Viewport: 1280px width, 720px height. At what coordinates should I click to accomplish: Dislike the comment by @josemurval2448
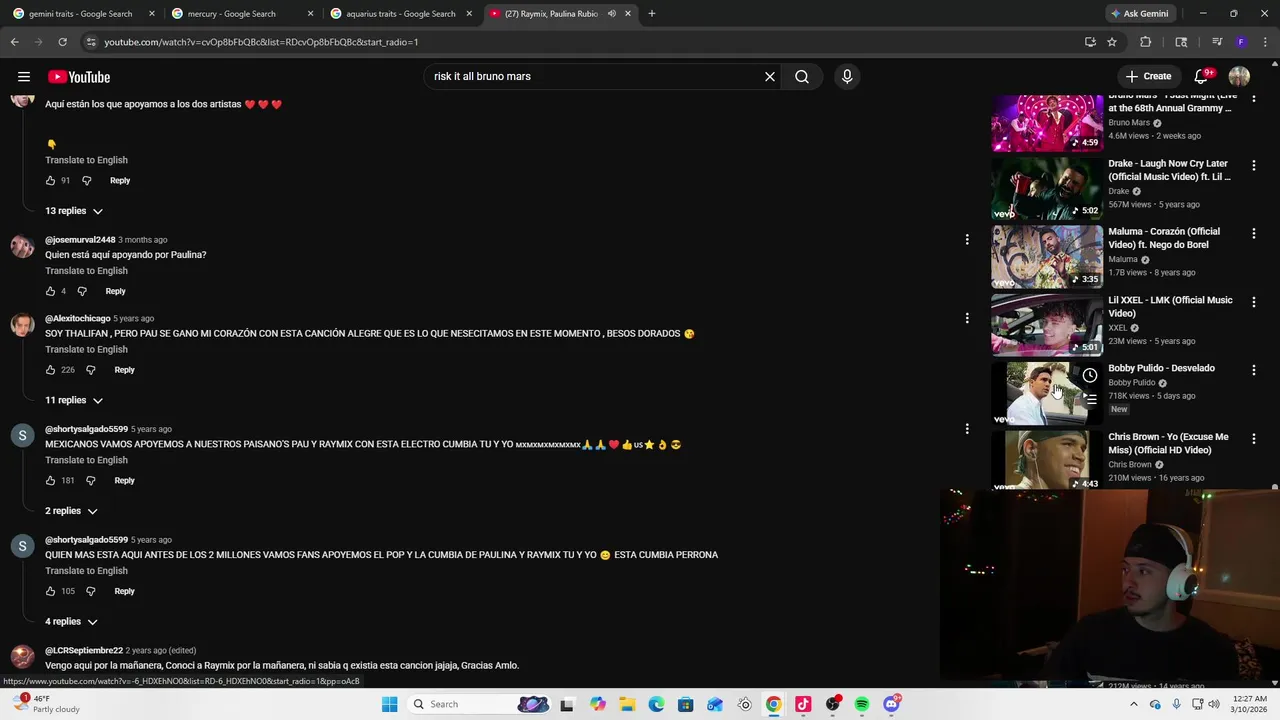(x=82, y=292)
